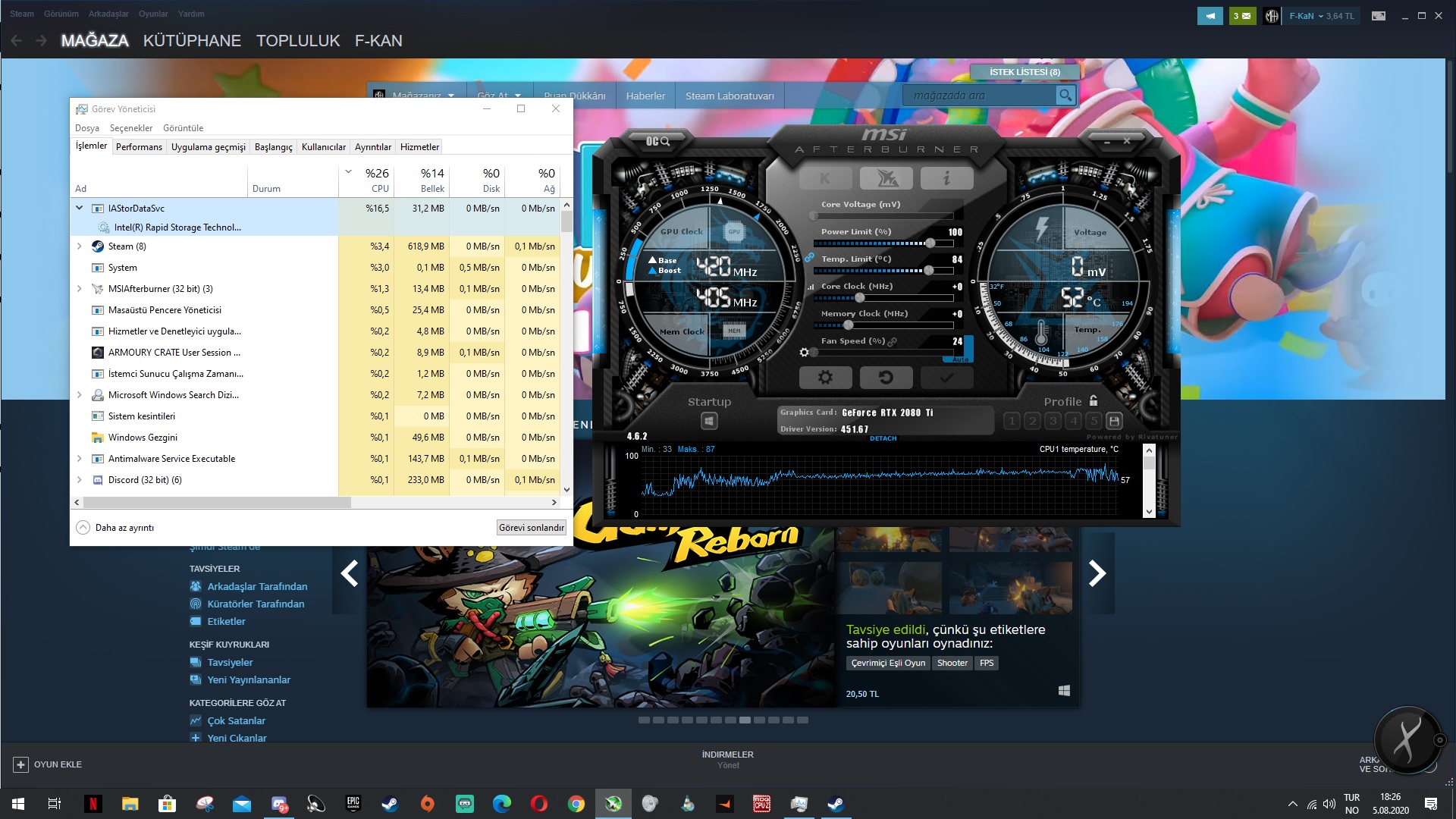Image resolution: width=1456 pixels, height=819 pixels.
Task: Sort processes by CPU column
Action: [366, 180]
